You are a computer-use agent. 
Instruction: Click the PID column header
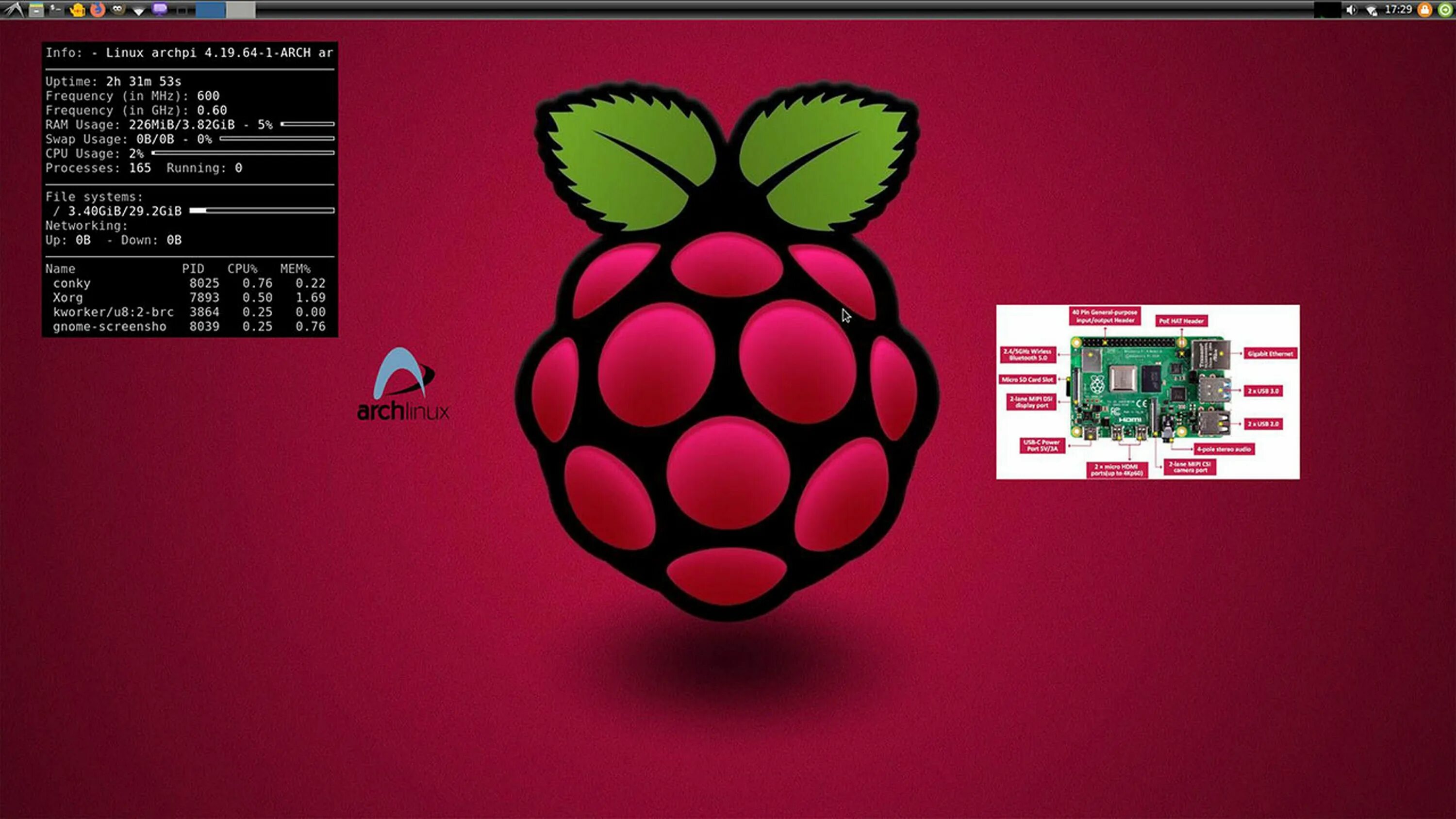pos(193,268)
